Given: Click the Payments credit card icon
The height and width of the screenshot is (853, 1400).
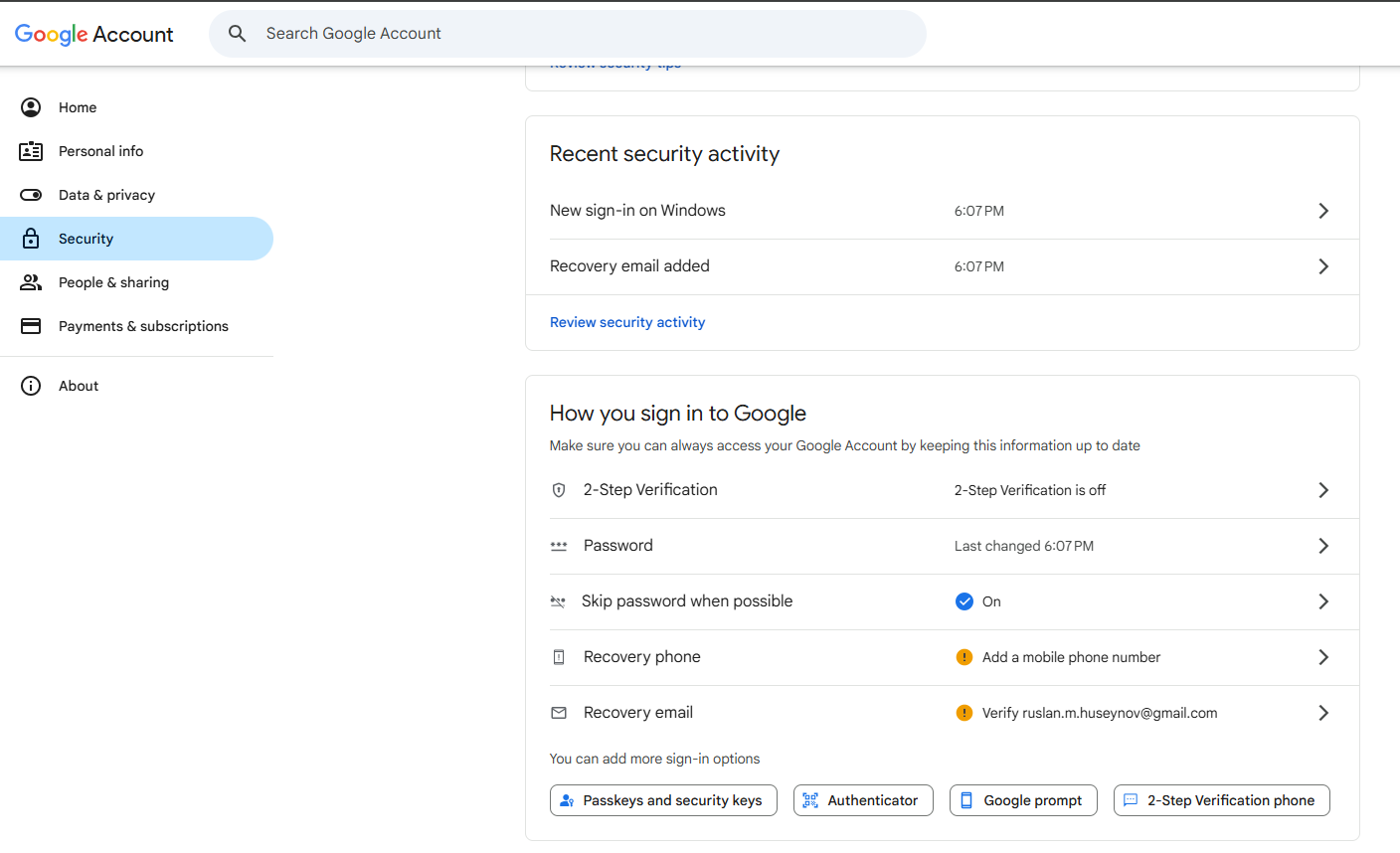Looking at the screenshot, I should point(31,326).
